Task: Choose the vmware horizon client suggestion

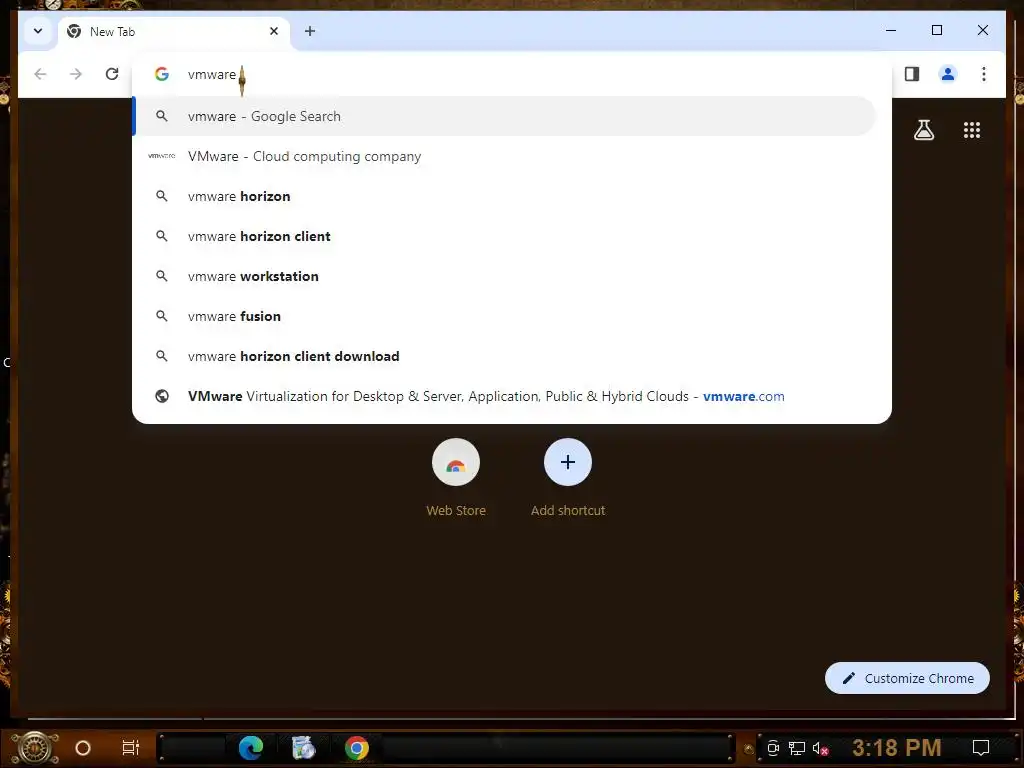Action: pos(504,236)
